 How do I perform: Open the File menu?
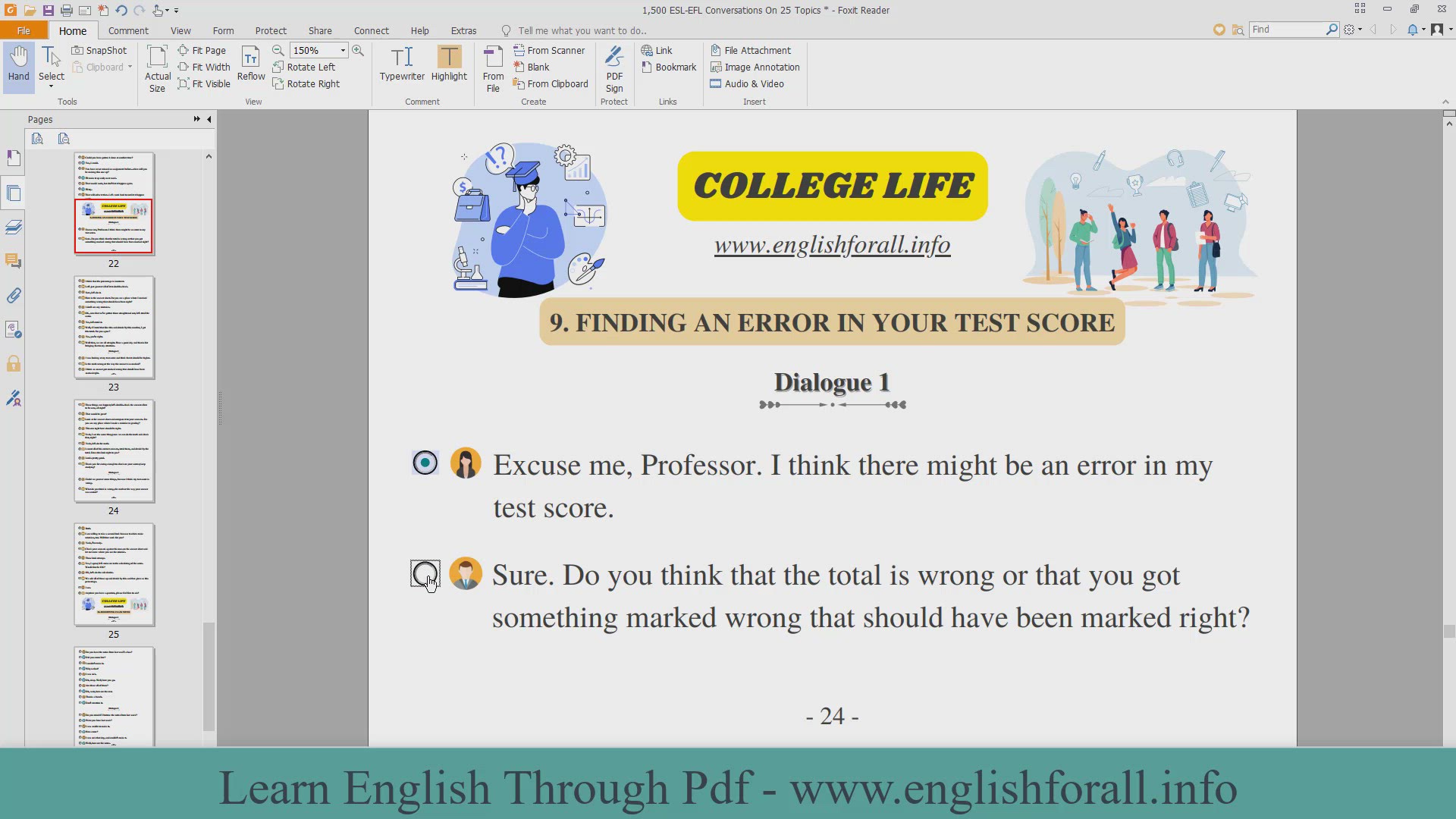tap(24, 30)
